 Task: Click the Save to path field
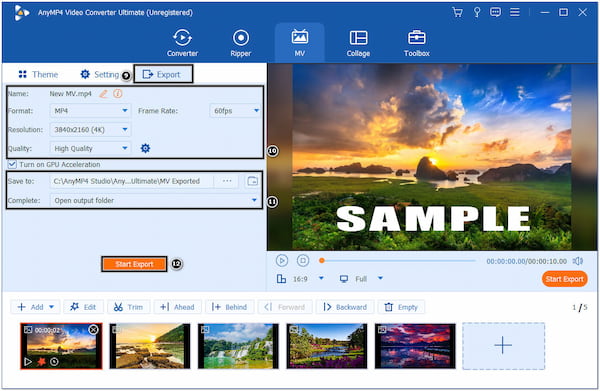click(131, 181)
